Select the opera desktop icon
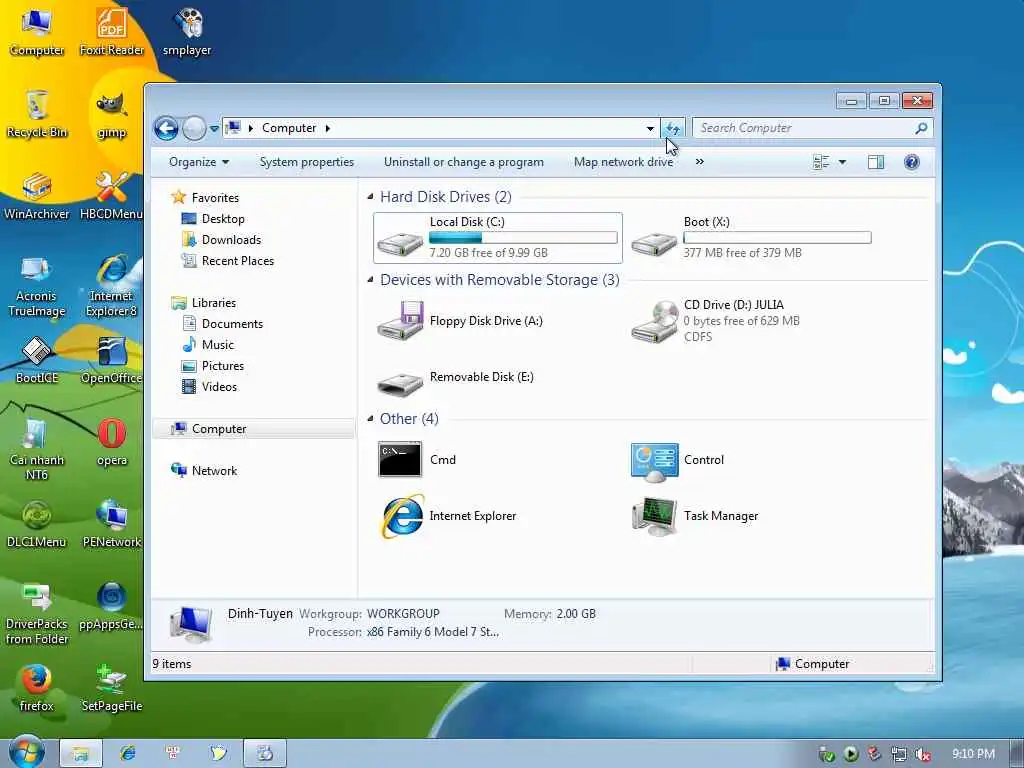This screenshot has width=1024, height=768. click(x=112, y=443)
